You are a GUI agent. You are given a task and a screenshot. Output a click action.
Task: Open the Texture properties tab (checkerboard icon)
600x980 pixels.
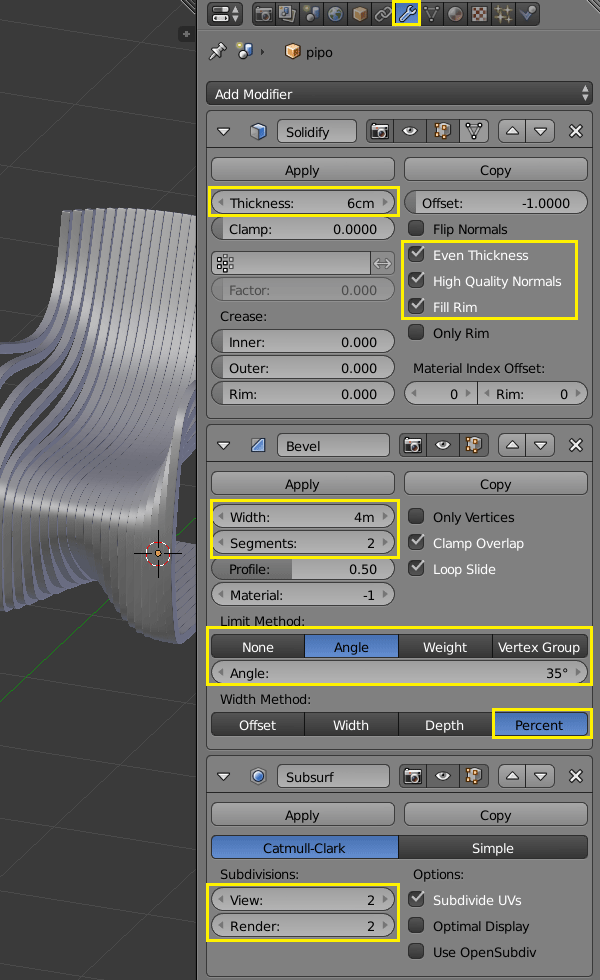[479, 14]
